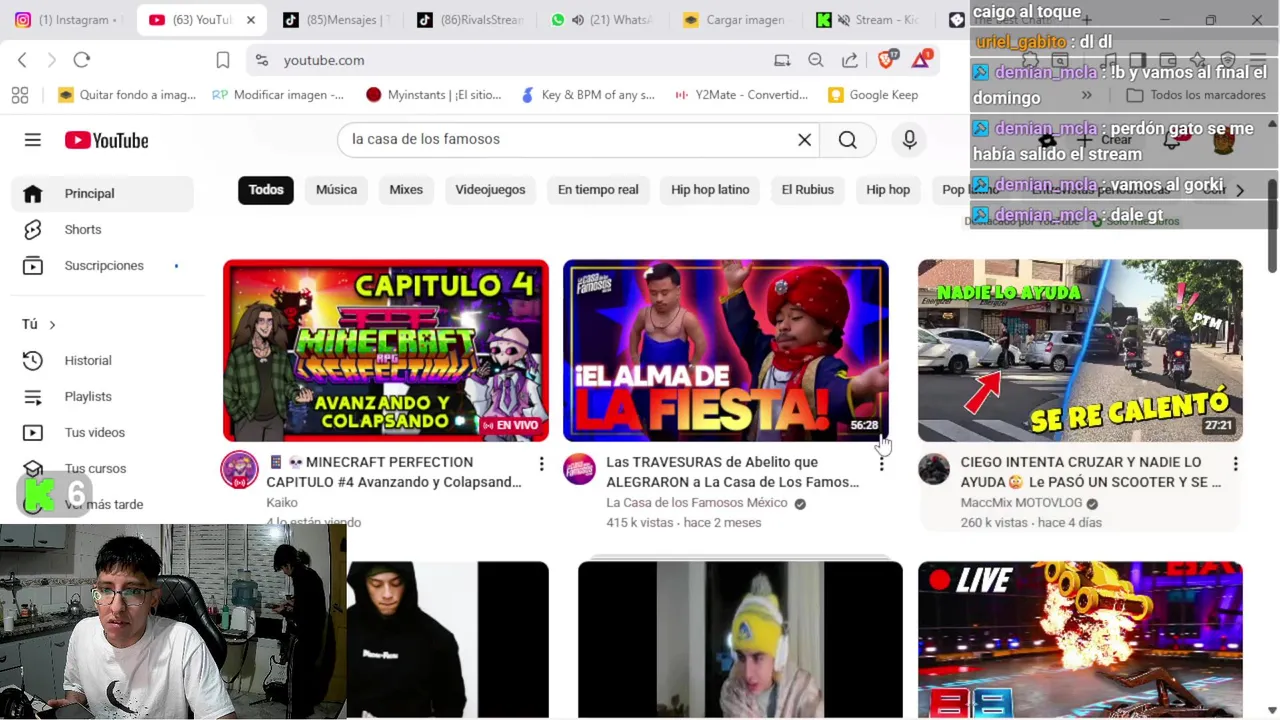
Task: Open Todos los marcadores folder
Action: pyautogui.click(x=1196, y=95)
